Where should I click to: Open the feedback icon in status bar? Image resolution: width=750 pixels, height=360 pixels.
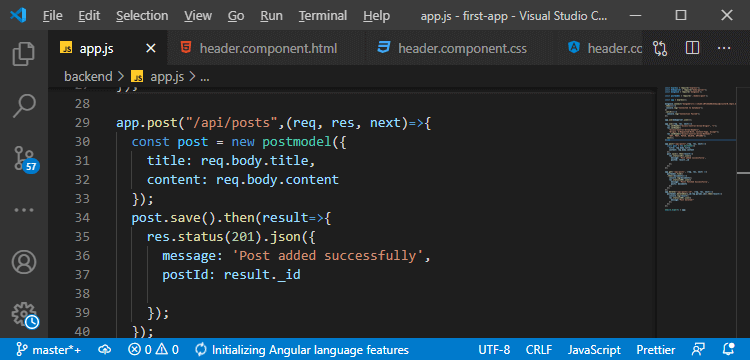click(698, 349)
